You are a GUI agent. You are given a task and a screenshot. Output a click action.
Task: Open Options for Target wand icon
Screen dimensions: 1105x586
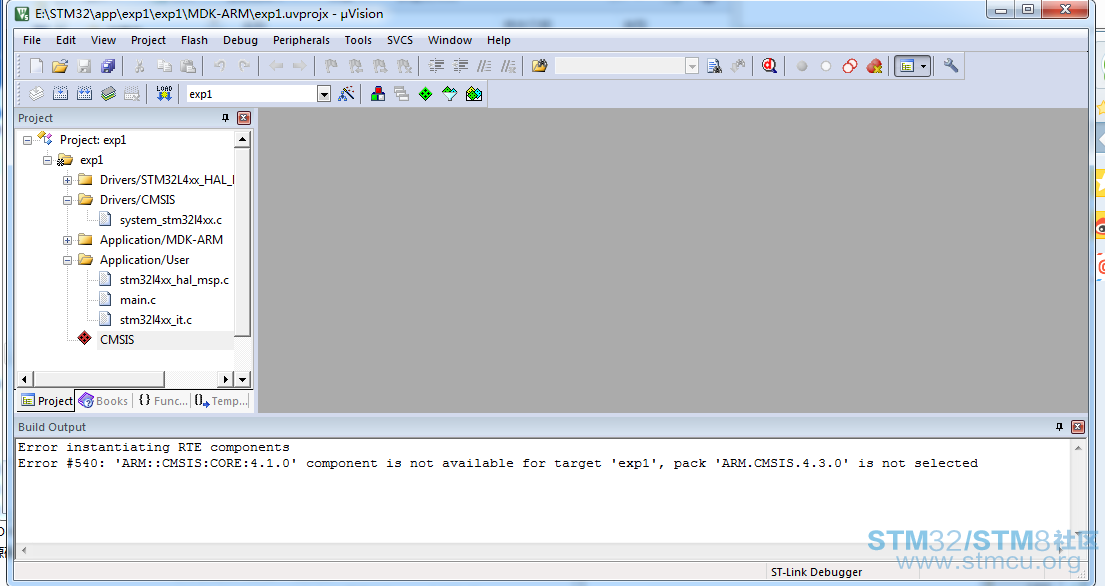[346, 94]
